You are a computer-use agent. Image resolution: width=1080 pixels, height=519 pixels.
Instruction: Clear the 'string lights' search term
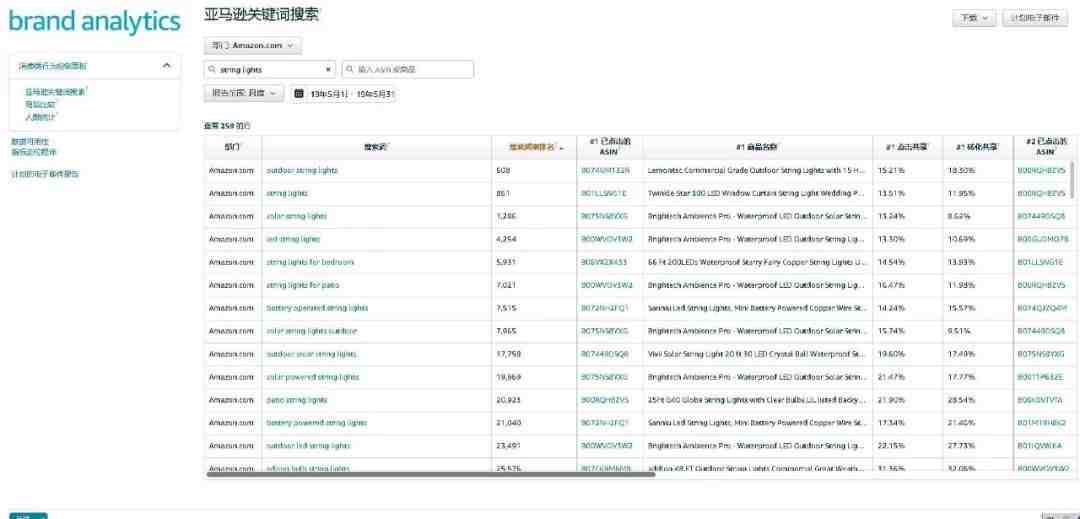328,70
